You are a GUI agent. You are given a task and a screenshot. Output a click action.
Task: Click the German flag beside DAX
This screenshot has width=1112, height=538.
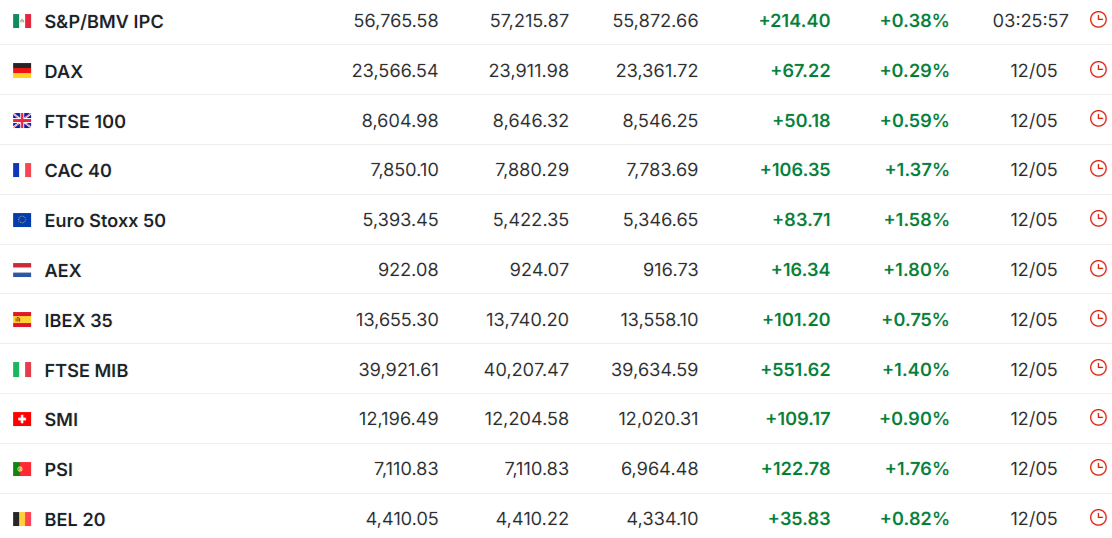[x=22, y=71]
